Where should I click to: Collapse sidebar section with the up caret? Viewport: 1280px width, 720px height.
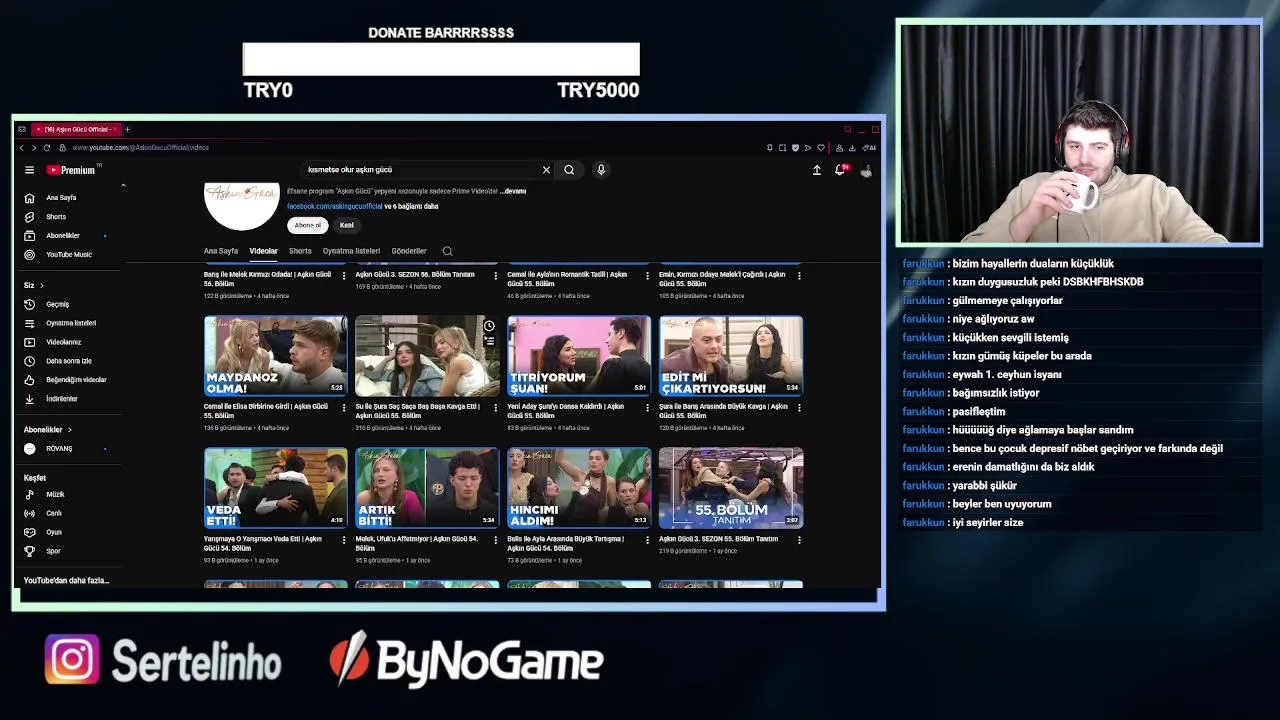coord(123,185)
